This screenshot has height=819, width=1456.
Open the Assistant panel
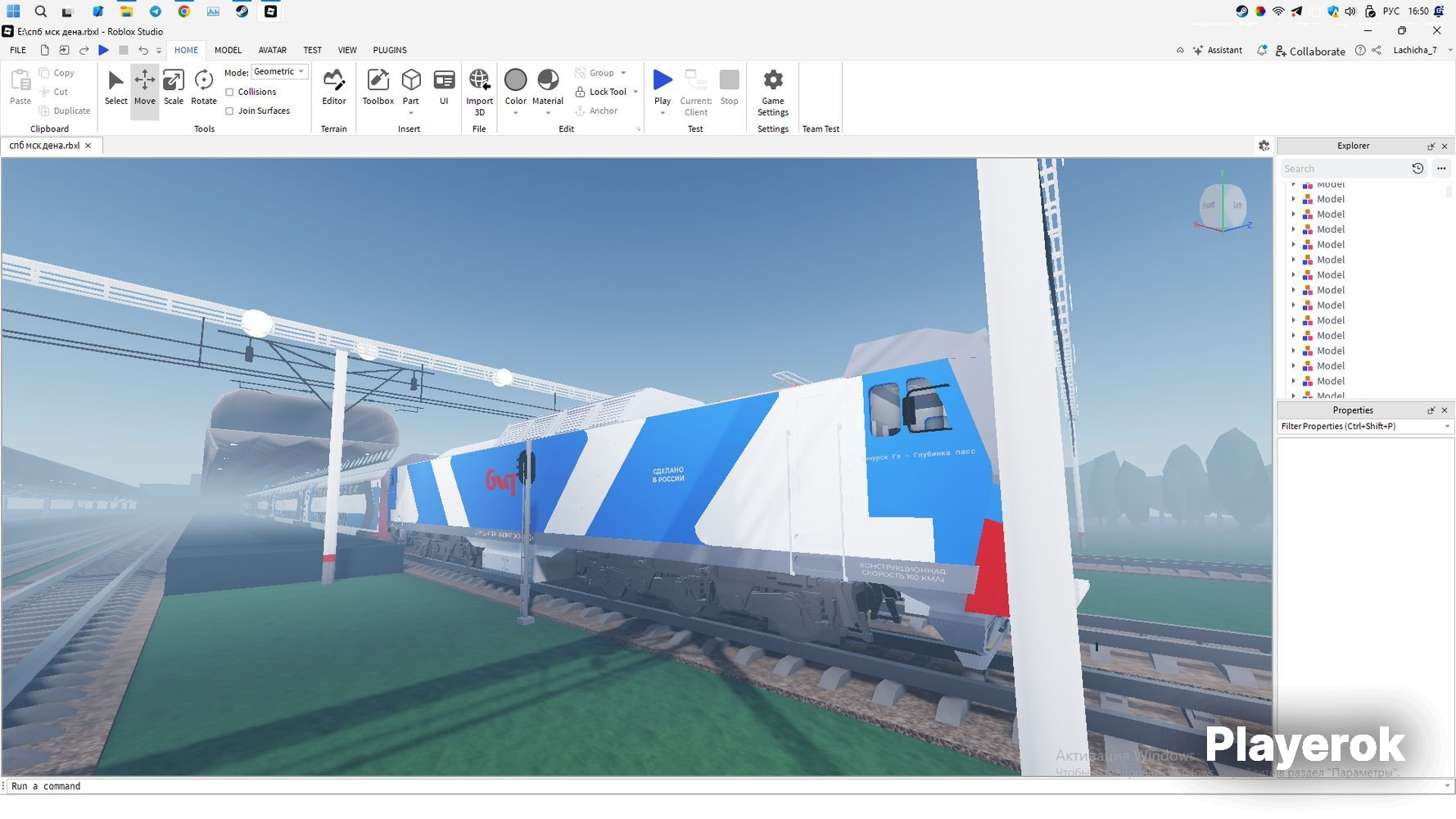click(x=1218, y=50)
